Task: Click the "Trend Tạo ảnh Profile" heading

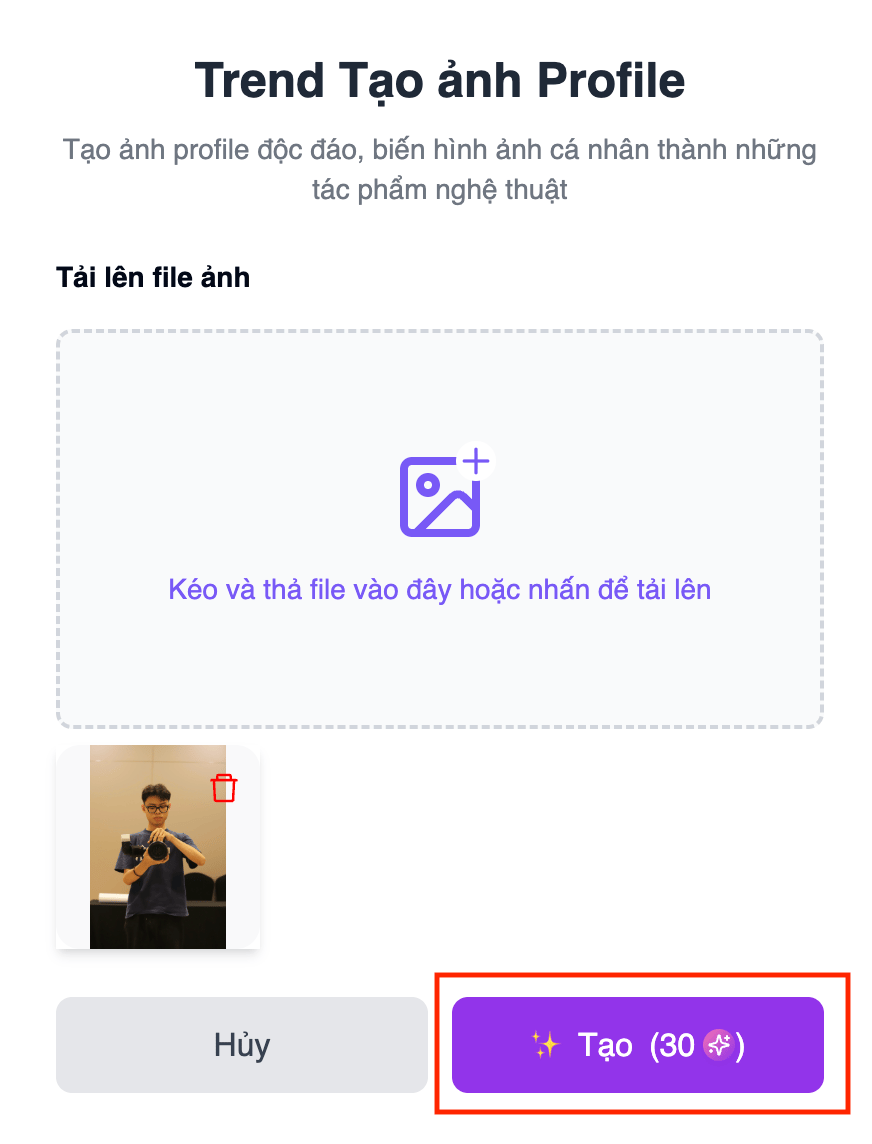Action: pyautogui.click(x=439, y=80)
